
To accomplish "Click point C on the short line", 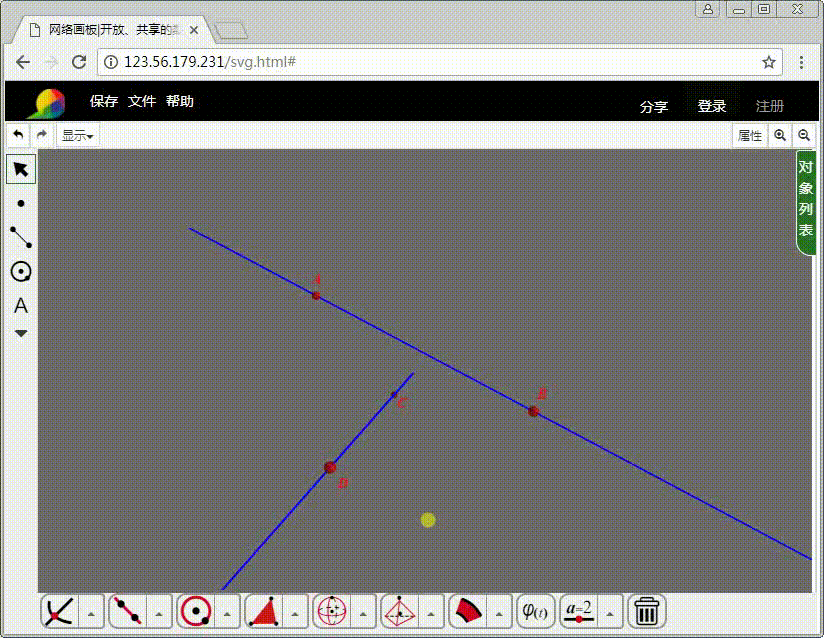I will (x=394, y=395).
